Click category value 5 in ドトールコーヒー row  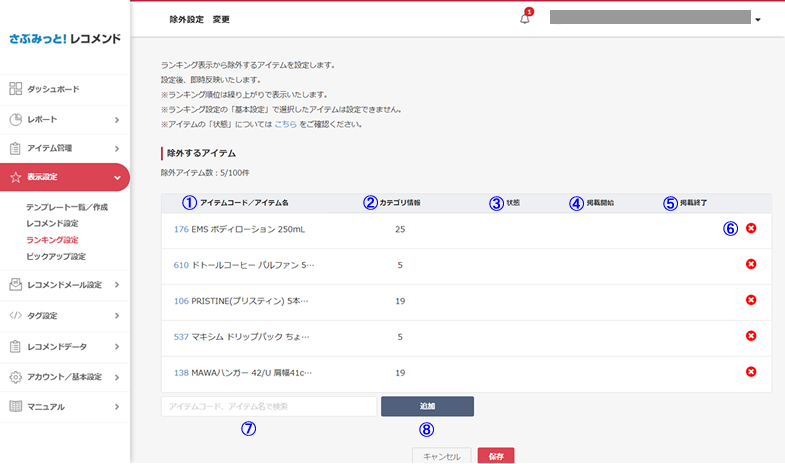pos(400,265)
